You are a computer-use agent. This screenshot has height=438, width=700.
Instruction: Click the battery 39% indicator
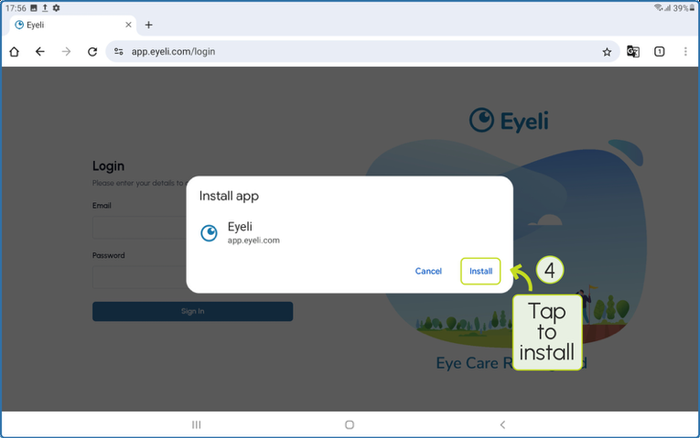(684, 8)
